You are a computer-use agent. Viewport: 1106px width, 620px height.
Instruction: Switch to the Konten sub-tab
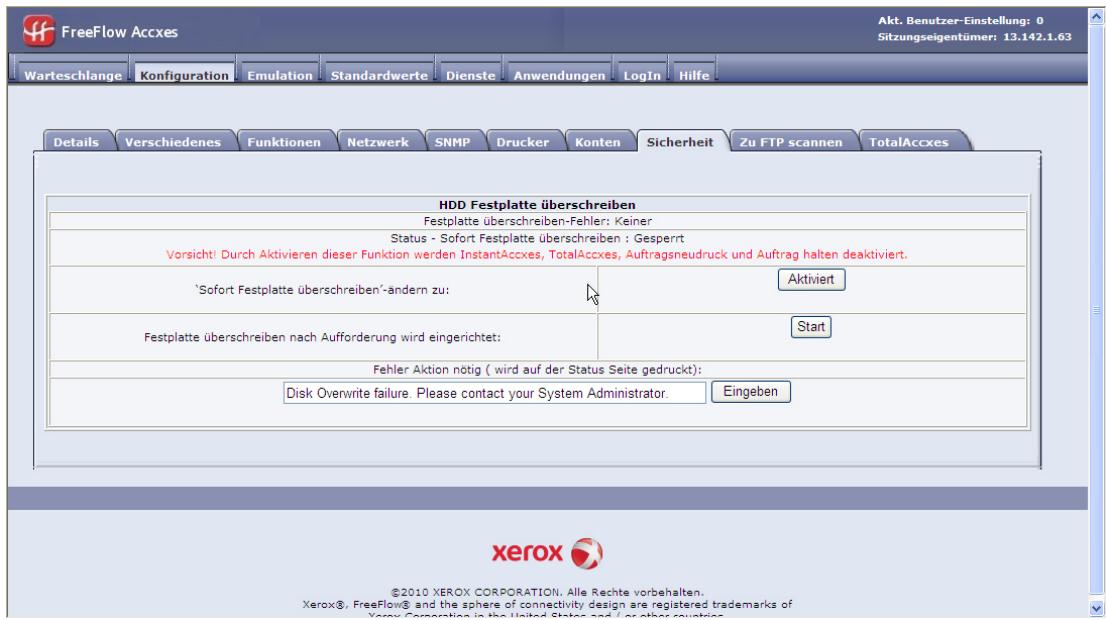(x=597, y=142)
